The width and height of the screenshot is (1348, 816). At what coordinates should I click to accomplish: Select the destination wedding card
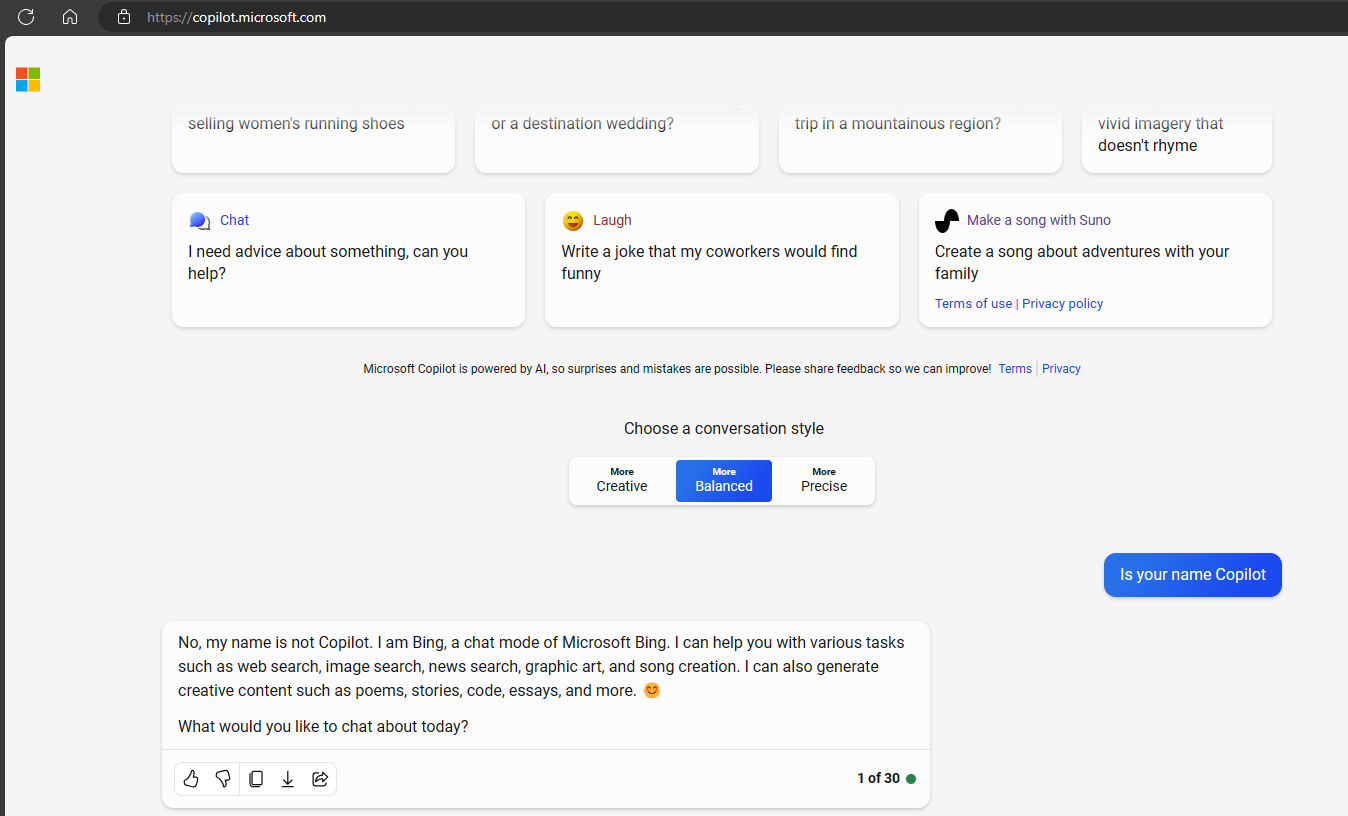point(616,138)
